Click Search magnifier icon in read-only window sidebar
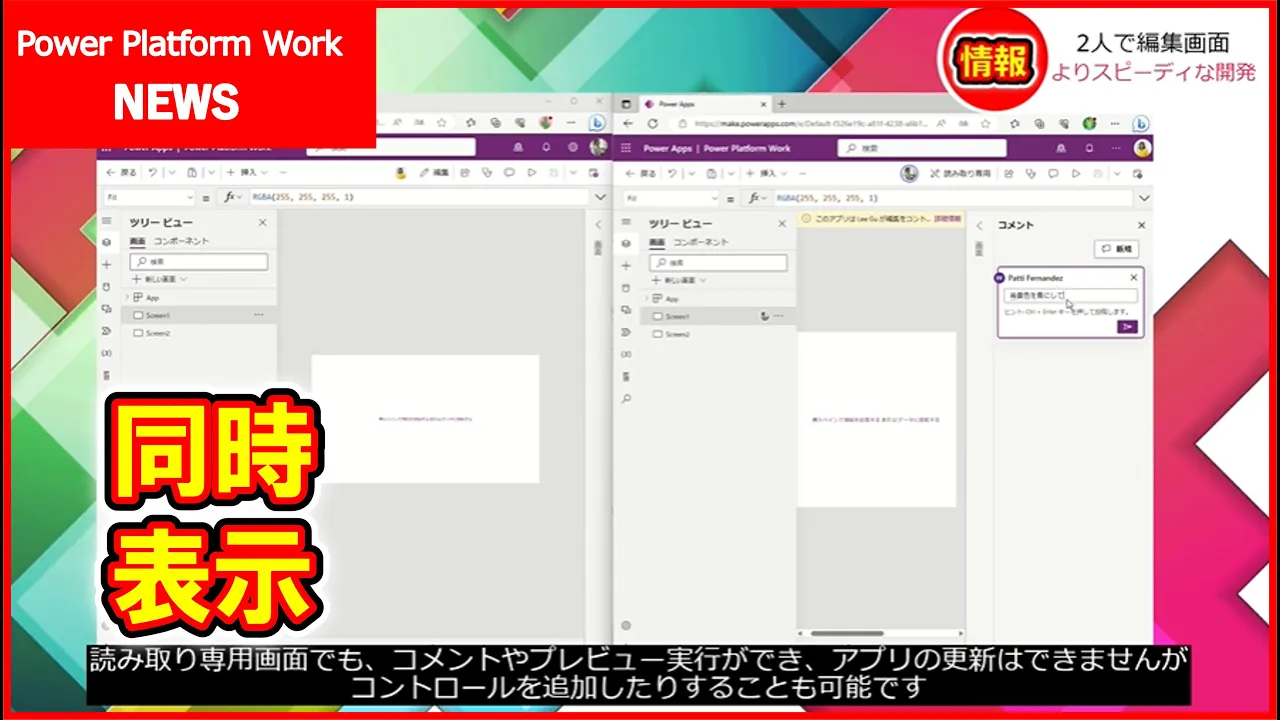 tap(626, 398)
